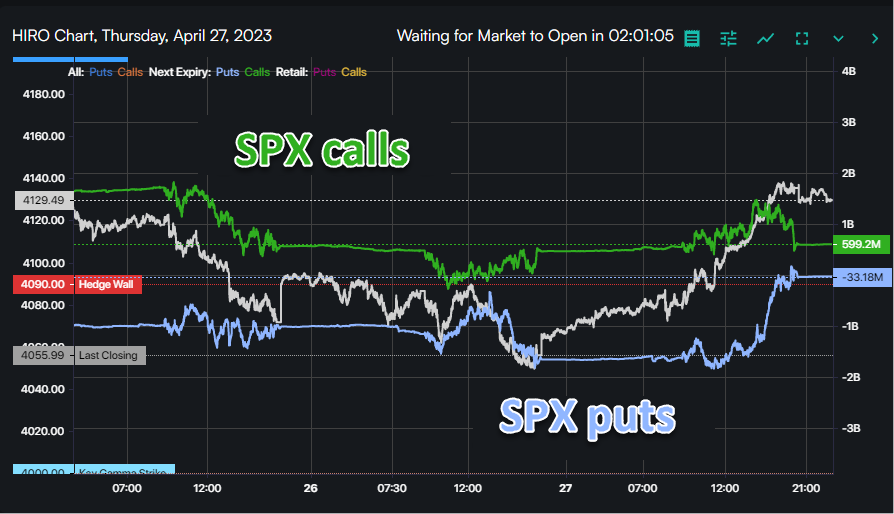
Task: Enable the Retail Calls series
Action: click(x=354, y=73)
